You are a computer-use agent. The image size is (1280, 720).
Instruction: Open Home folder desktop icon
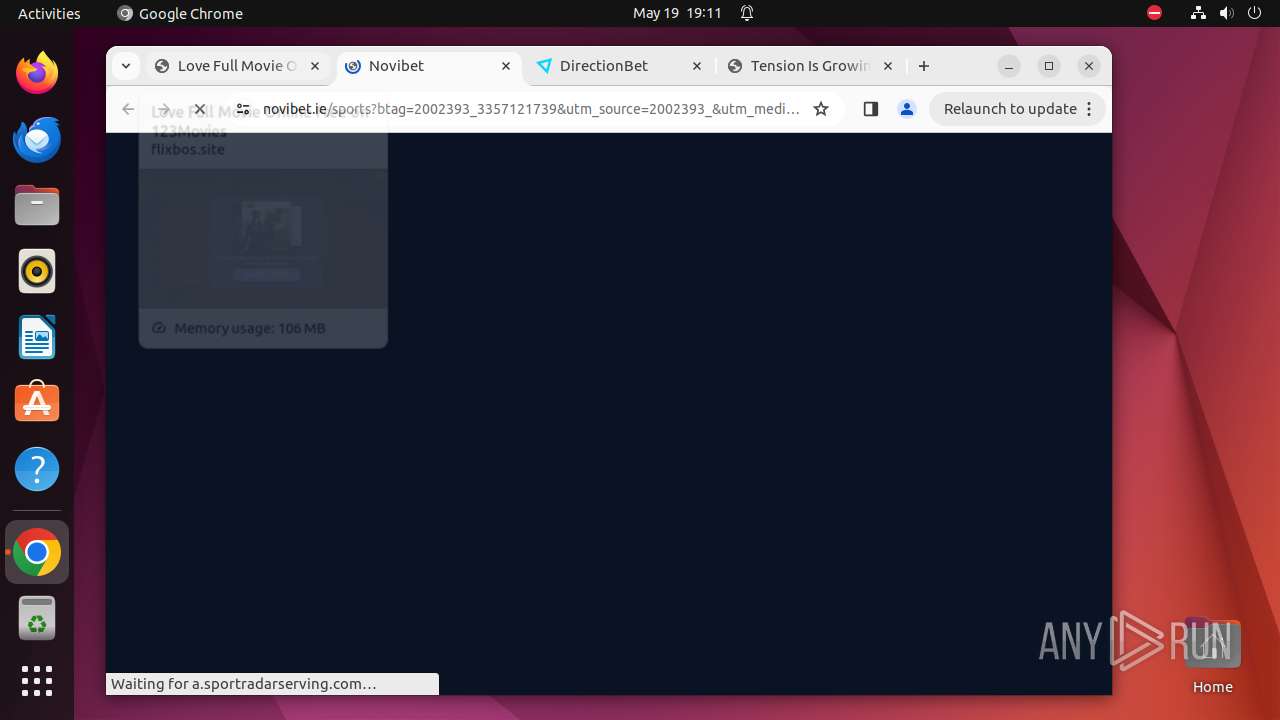point(1212,656)
